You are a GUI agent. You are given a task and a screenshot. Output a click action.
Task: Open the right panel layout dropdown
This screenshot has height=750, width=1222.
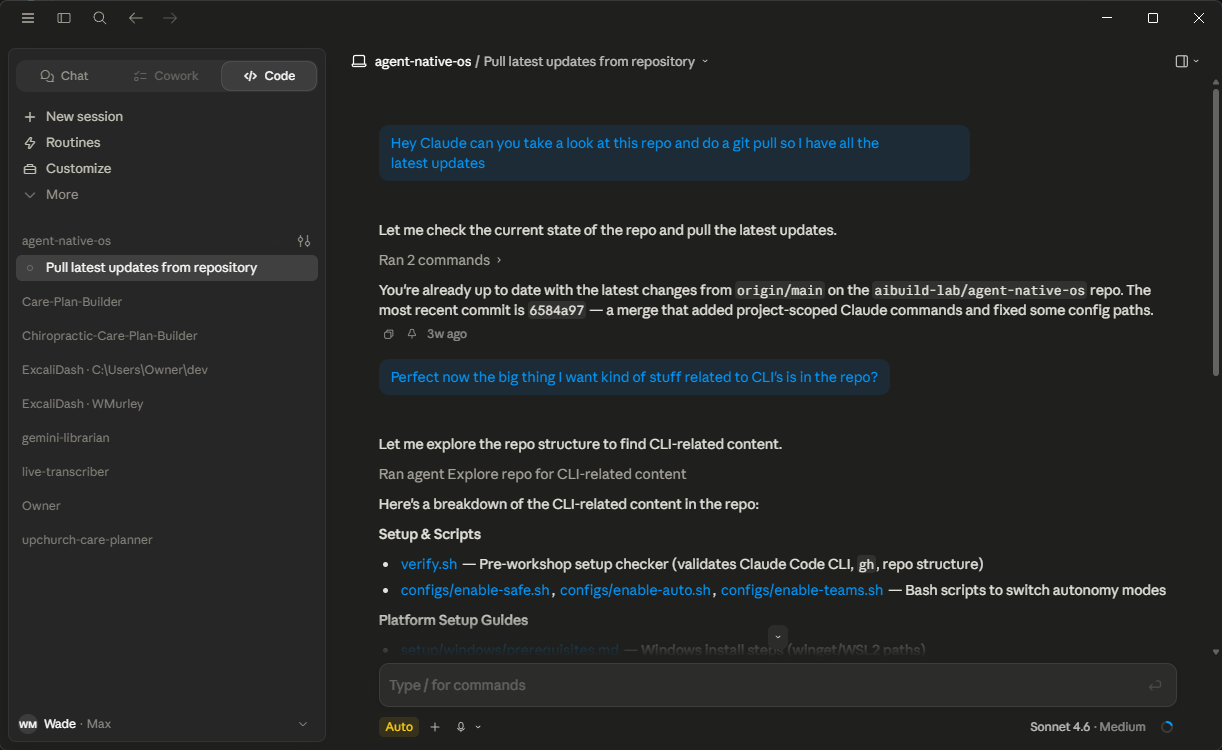(1187, 61)
